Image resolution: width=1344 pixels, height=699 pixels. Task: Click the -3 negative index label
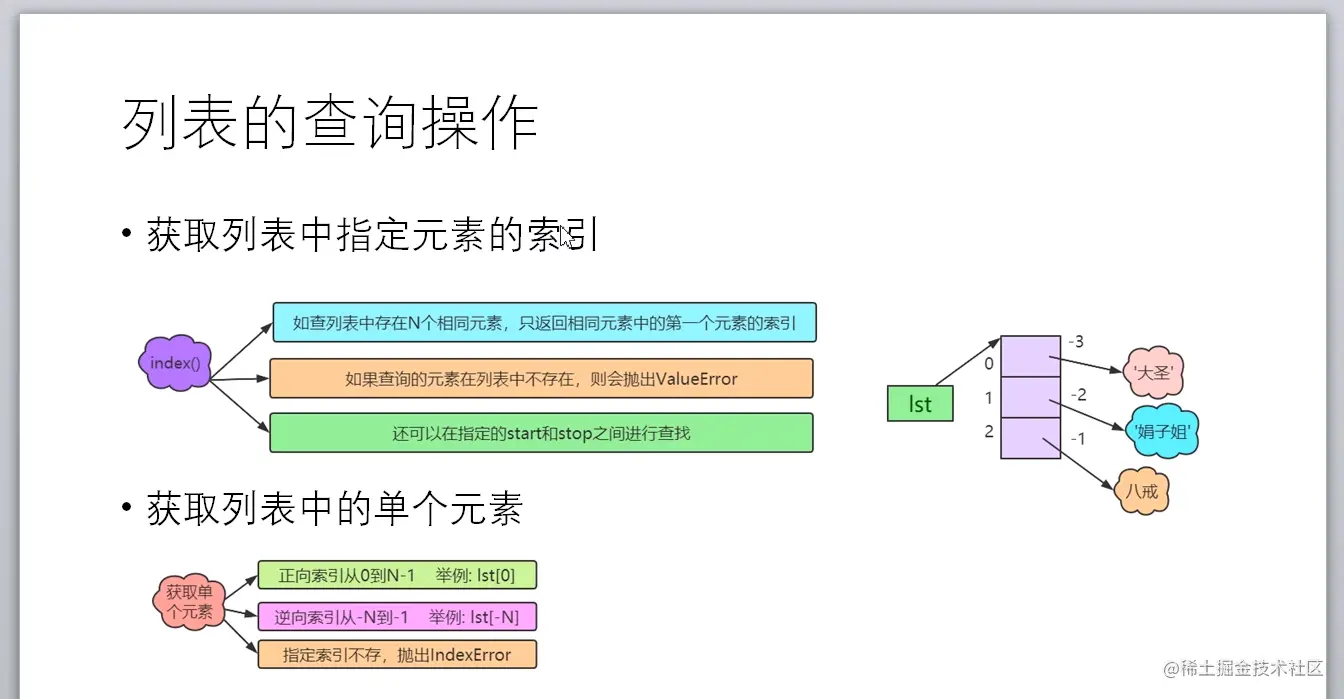coord(1076,342)
